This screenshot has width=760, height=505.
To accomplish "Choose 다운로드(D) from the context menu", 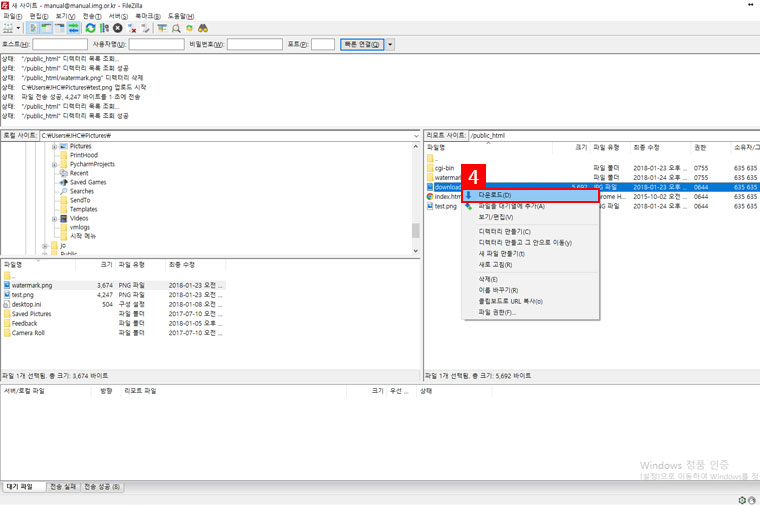I will (x=495, y=195).
